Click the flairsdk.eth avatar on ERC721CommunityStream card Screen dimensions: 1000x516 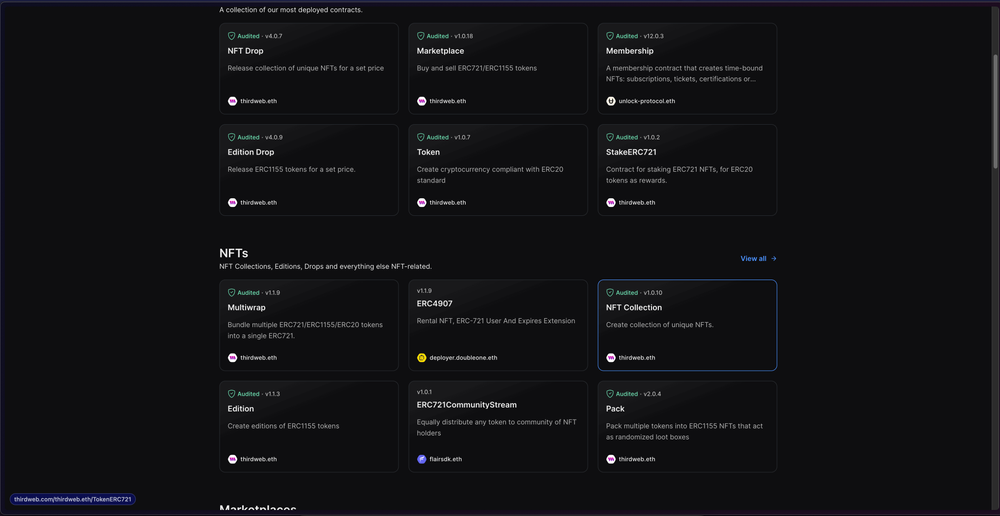coord(422,459)
